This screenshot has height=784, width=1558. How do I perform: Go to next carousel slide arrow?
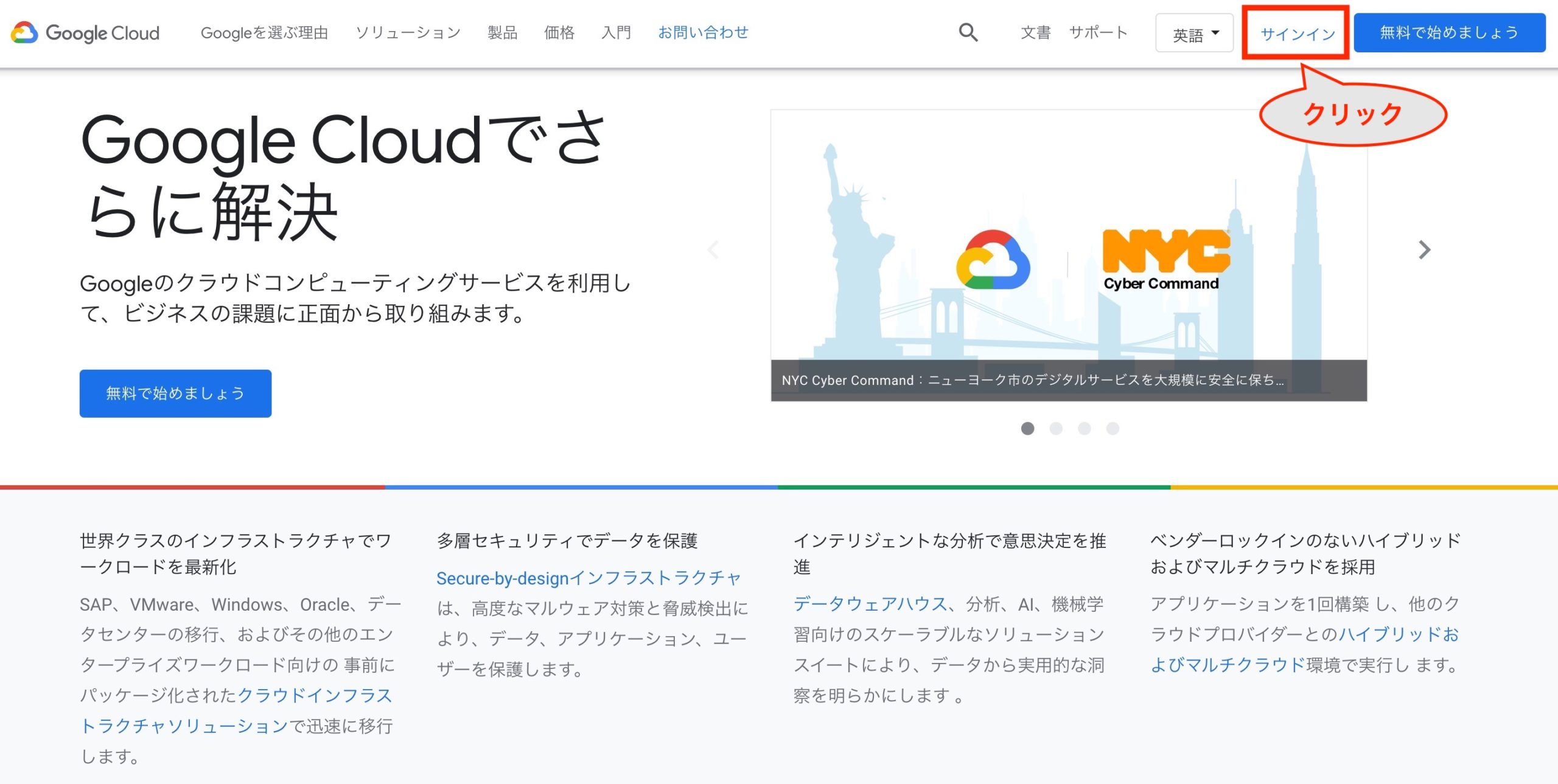click(x=1424, y=249)
